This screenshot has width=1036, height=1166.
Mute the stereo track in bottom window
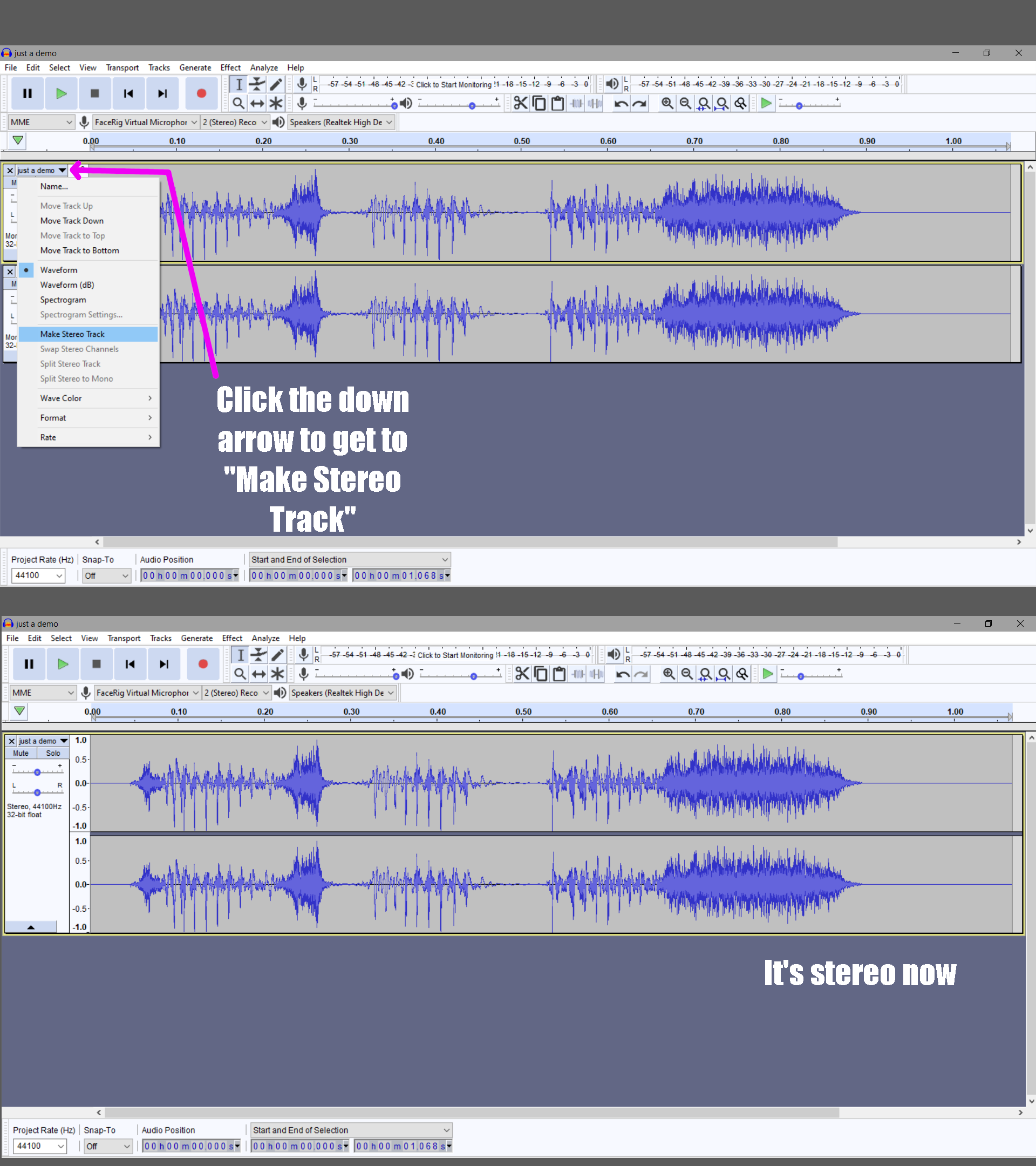click(x=21, y=753)
